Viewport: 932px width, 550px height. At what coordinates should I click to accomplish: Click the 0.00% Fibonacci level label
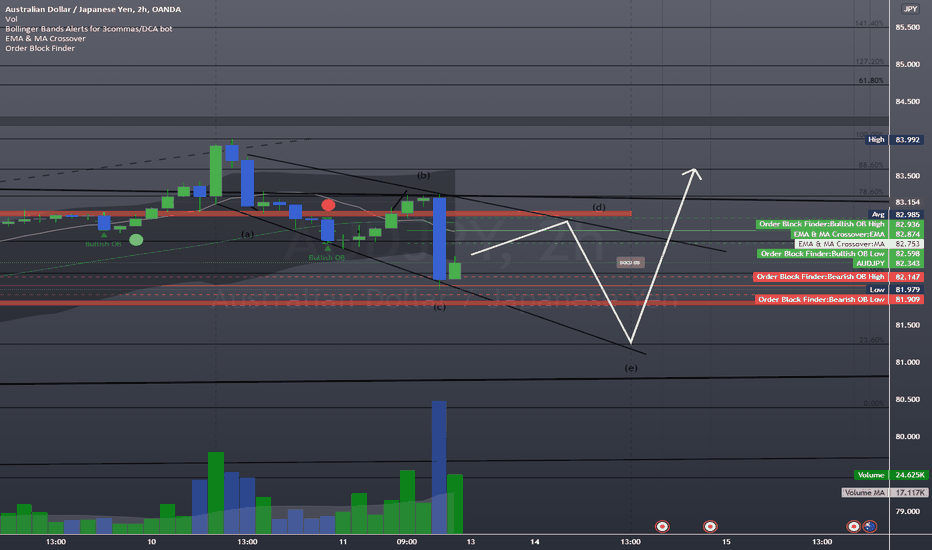point(873,403)
